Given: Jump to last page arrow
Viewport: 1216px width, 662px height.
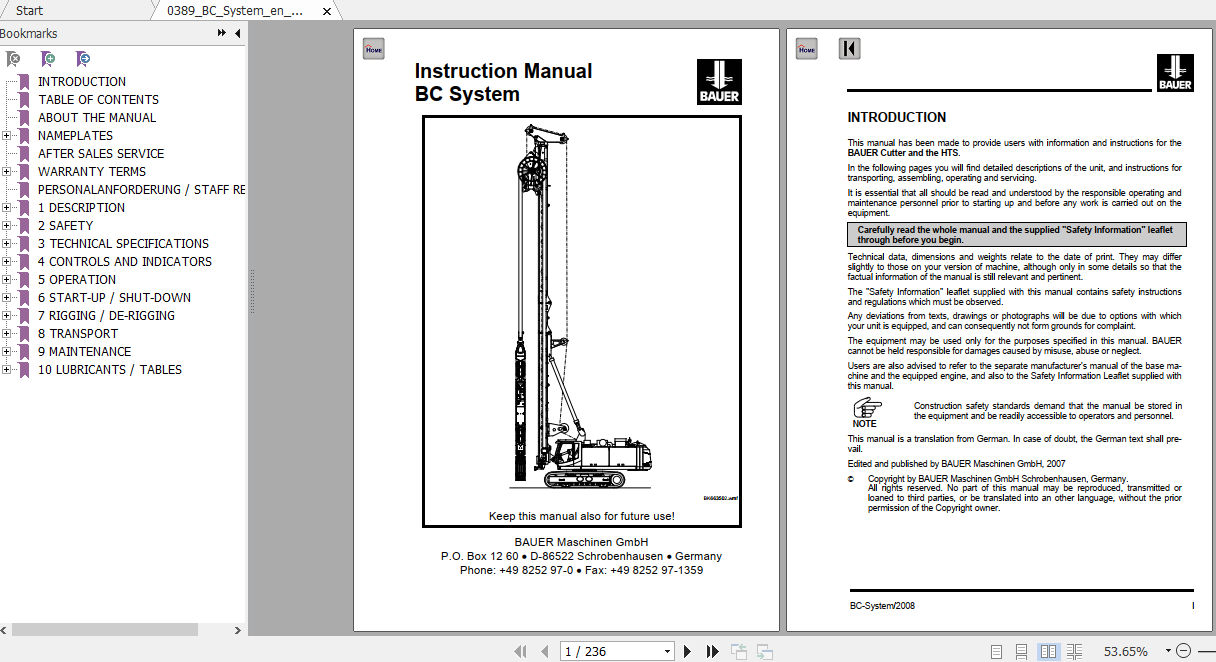Looking at the screenshot, I should 712,651.
